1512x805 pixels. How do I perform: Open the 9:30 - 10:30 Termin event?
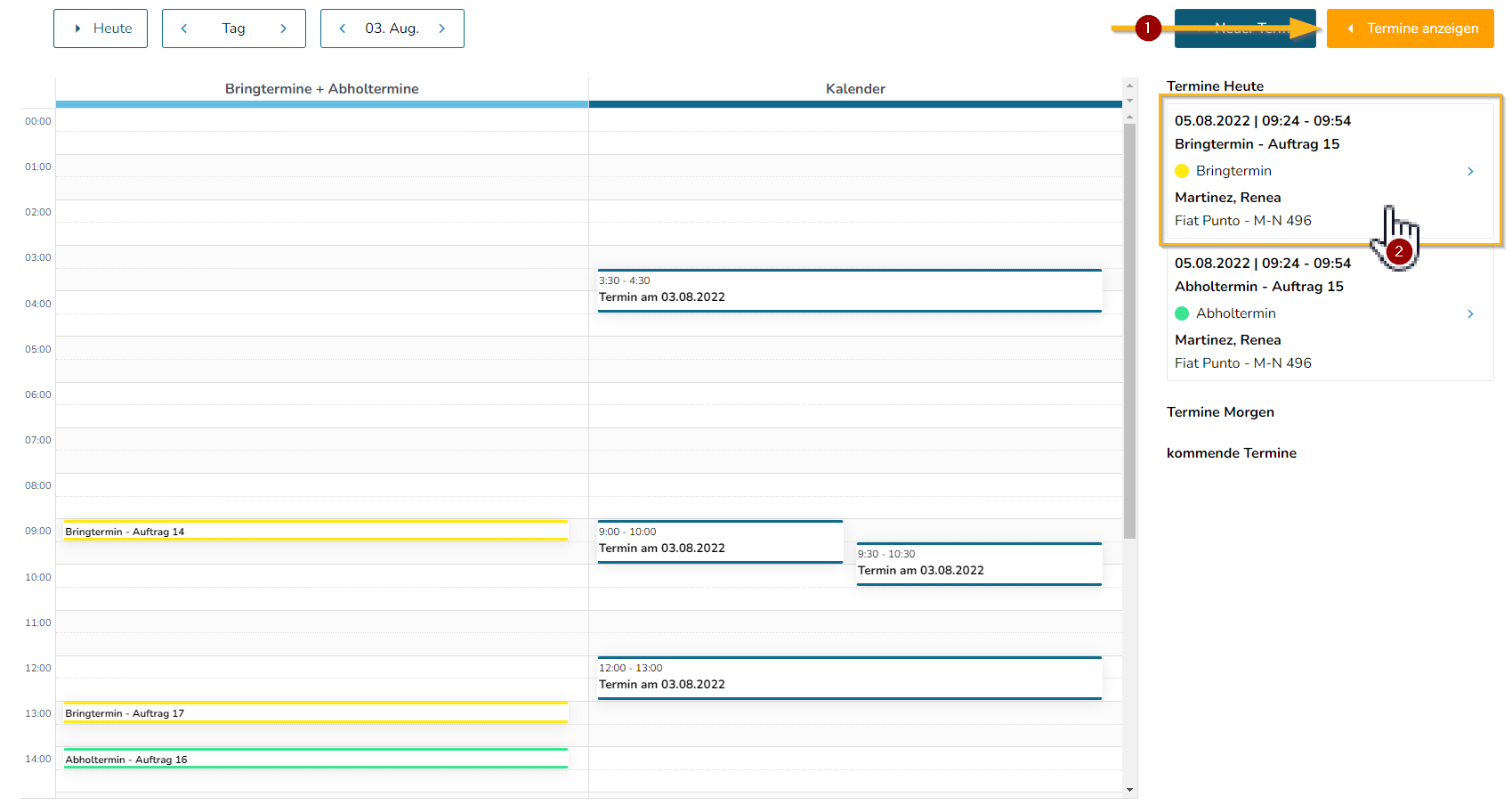click(979, 564)
